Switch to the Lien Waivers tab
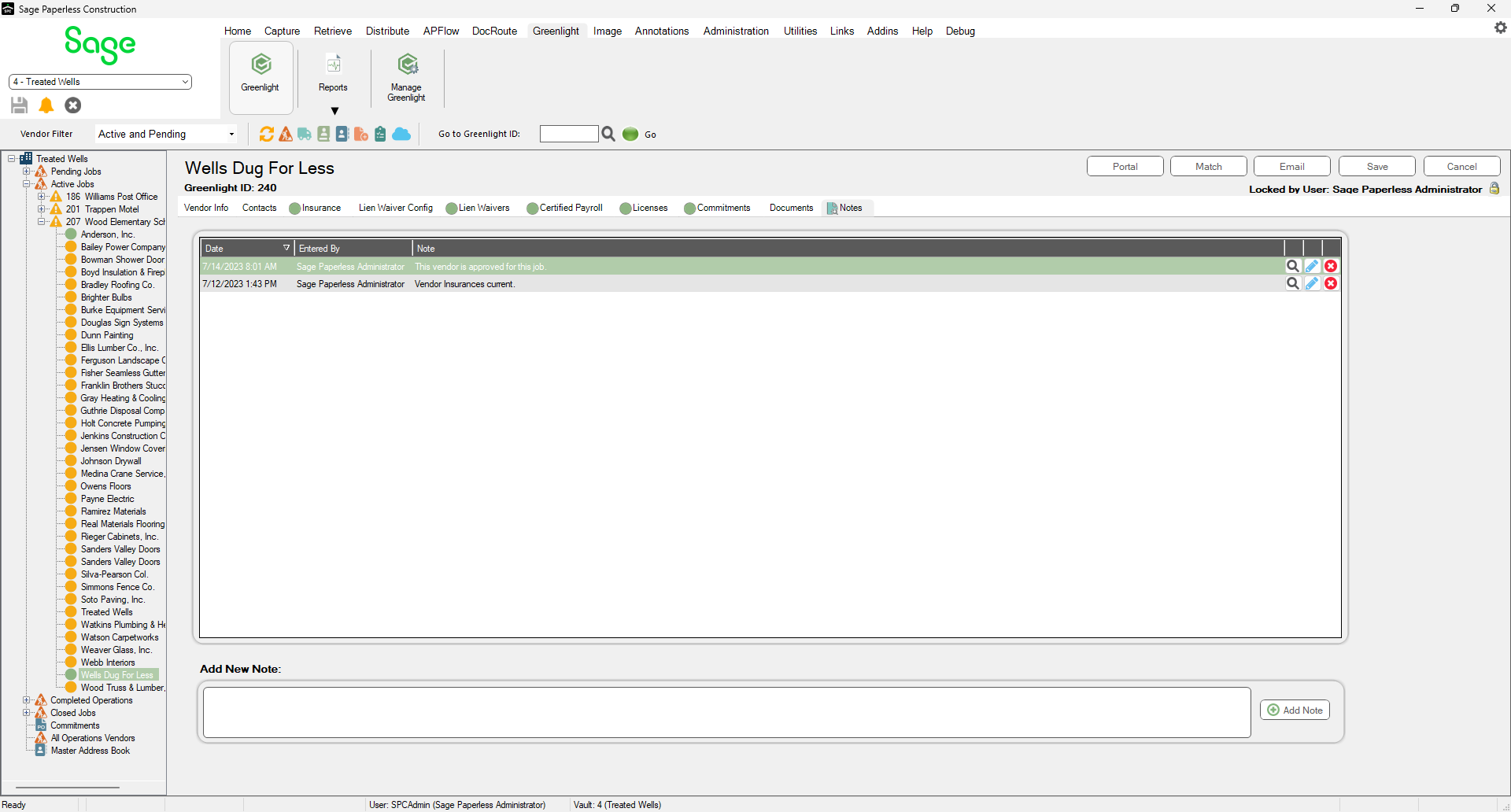Image resolution: width=1511 pixels, height=812 pixels. (478, 208)
